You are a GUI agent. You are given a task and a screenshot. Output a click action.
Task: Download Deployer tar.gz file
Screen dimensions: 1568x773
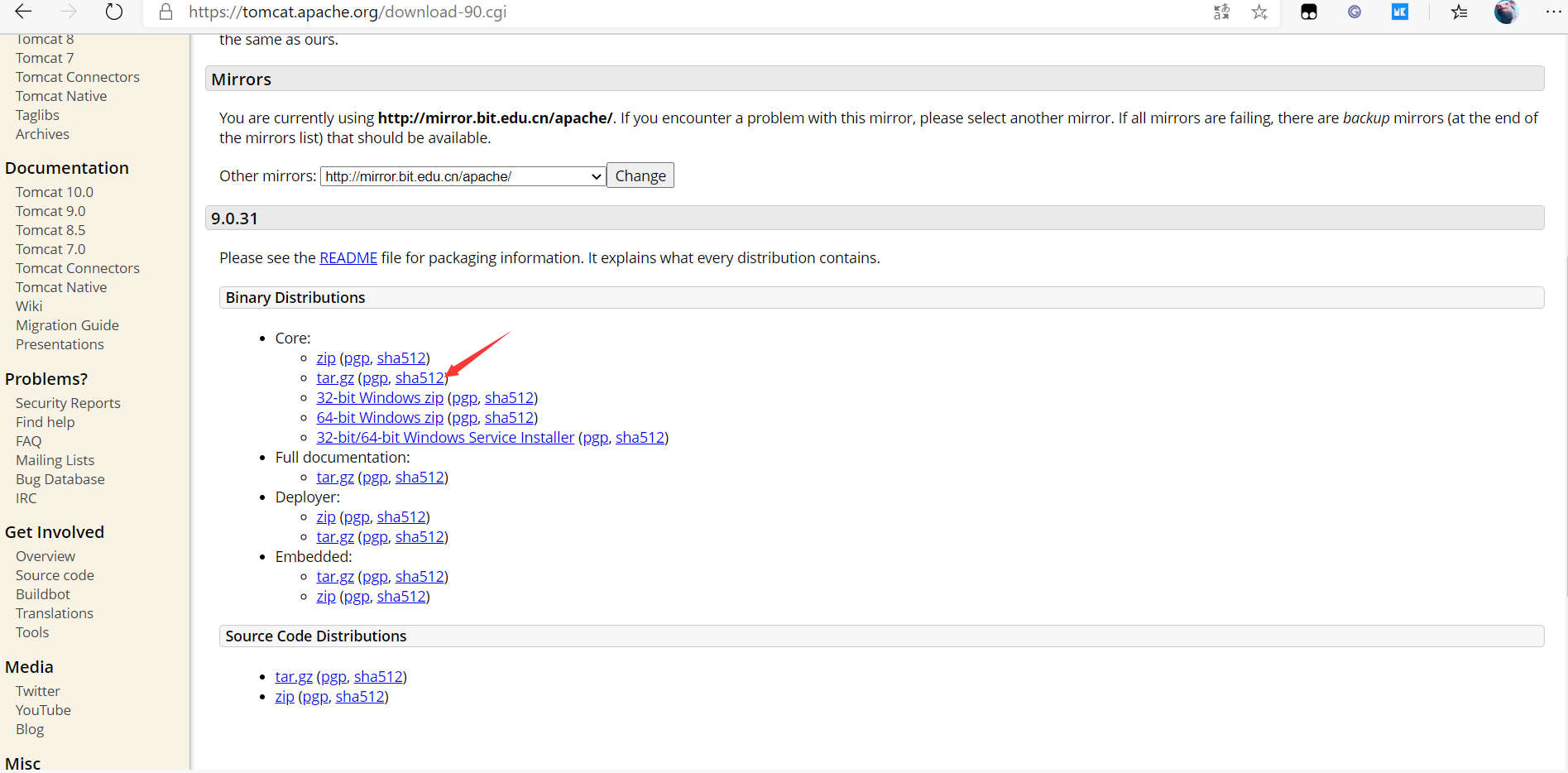coord(335,537)
